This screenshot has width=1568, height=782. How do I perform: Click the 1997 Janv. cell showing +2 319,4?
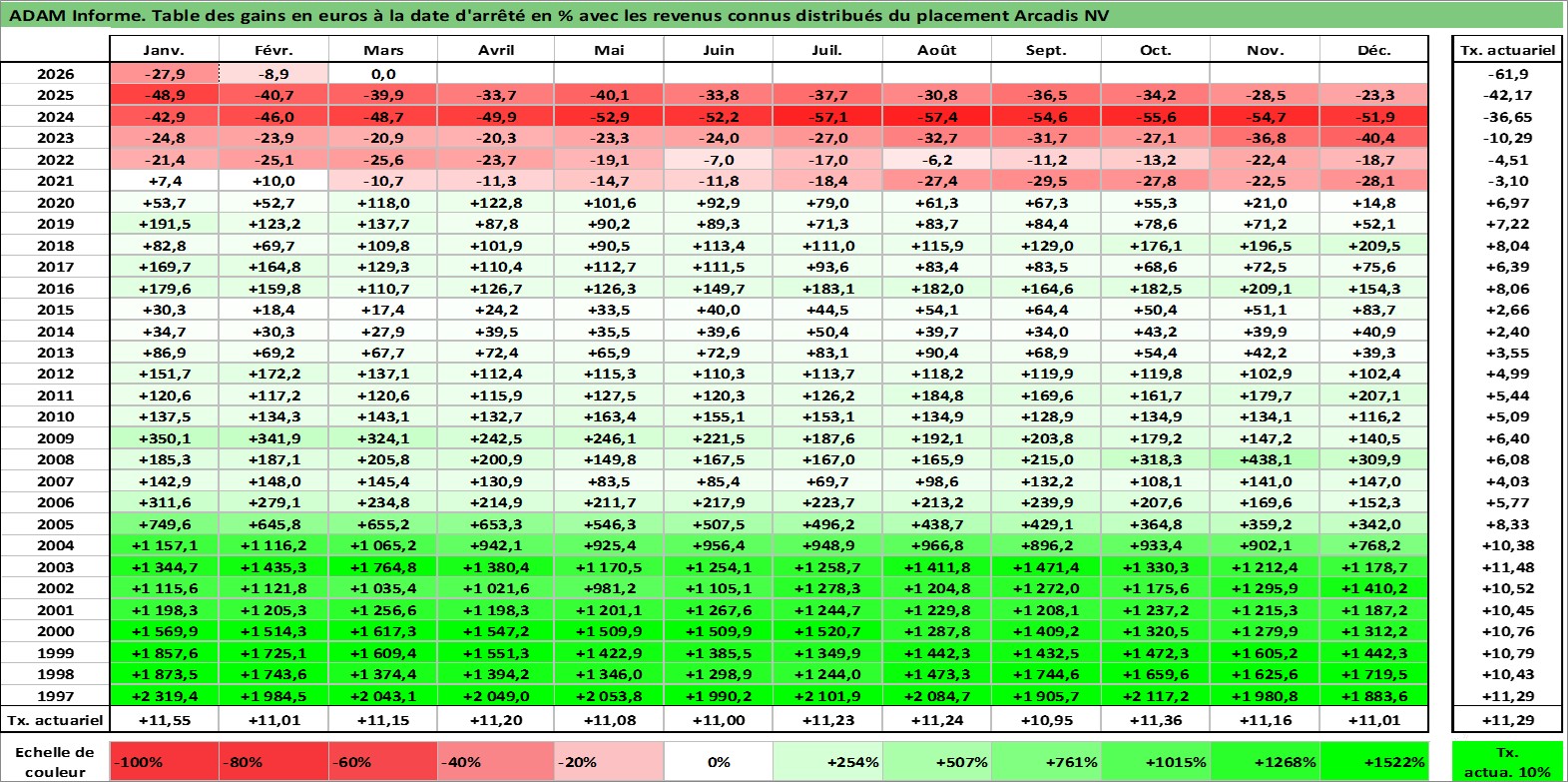click(x=164, y=696)
